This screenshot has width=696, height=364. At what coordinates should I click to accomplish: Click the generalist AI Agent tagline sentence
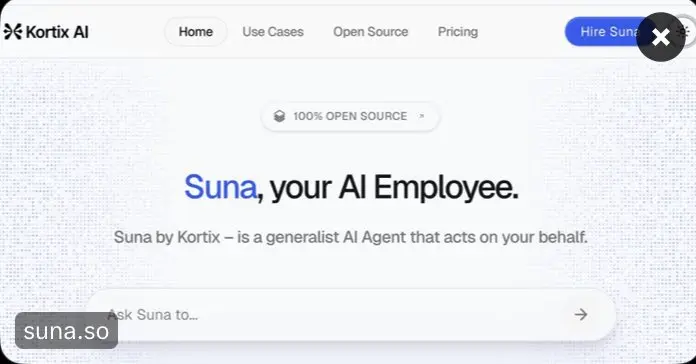[x=351, y=237]
